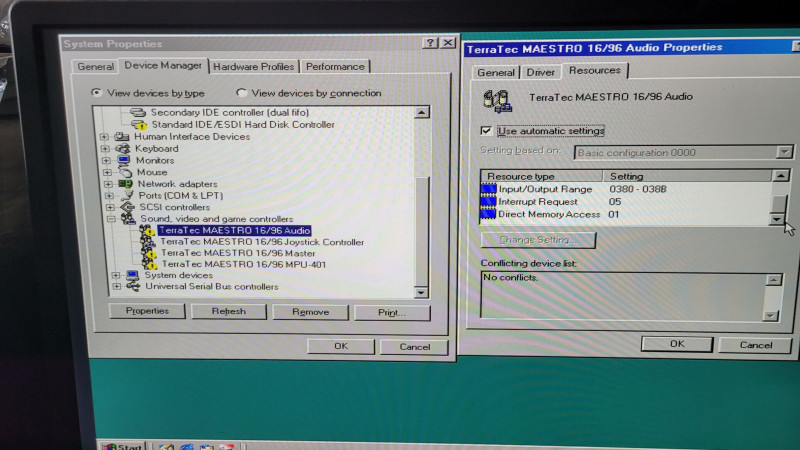Collapse Sound, video and game controllers node
This screenshot has width=800, height=450.
point(111,219)
